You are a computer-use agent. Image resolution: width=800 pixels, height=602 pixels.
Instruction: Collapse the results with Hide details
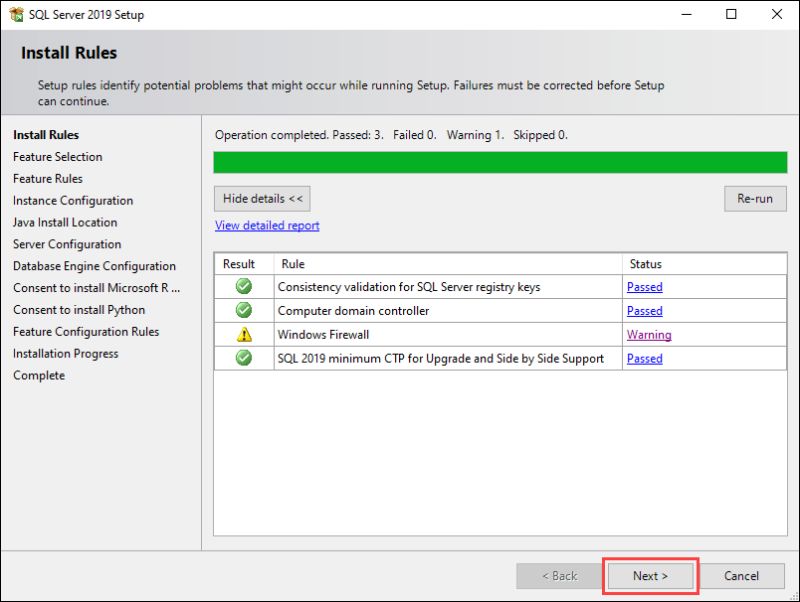click(261, 198)
